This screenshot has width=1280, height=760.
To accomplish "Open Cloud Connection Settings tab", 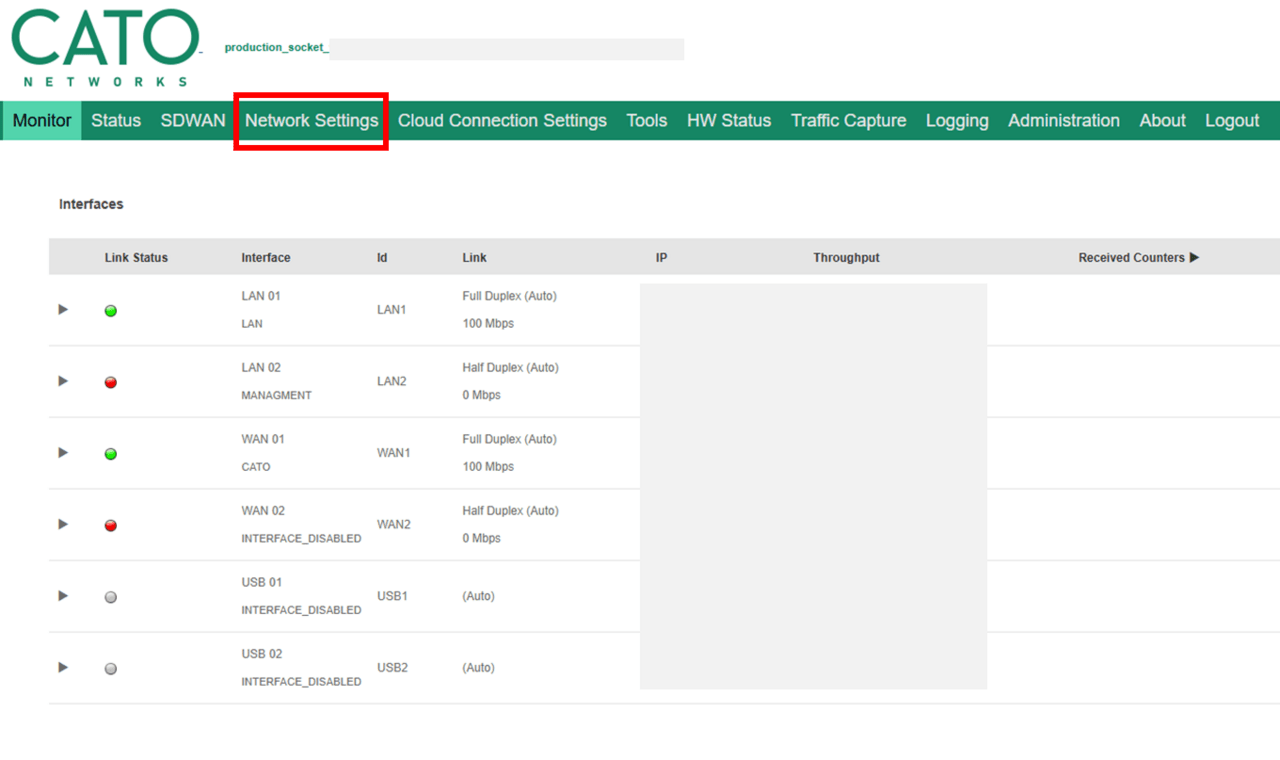I will click(x=502, y=121).
